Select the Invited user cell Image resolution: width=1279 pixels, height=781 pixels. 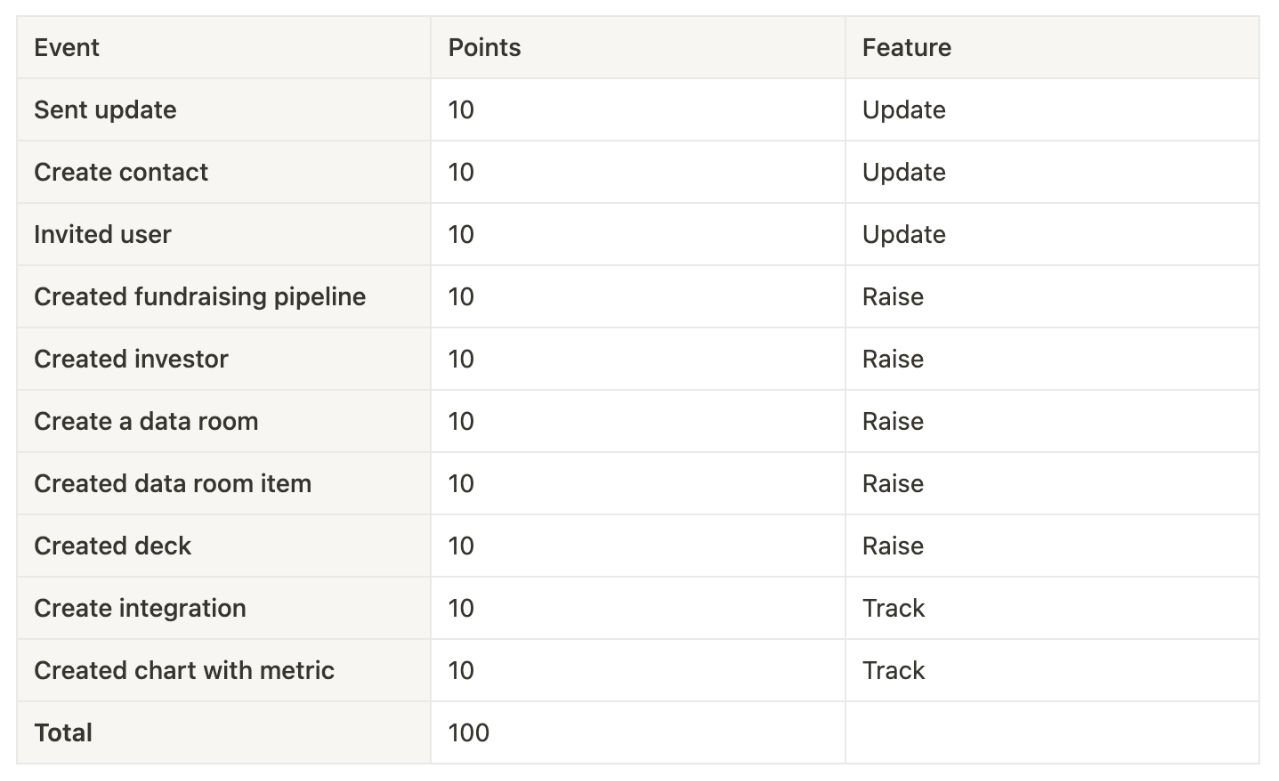pos(224,234)
